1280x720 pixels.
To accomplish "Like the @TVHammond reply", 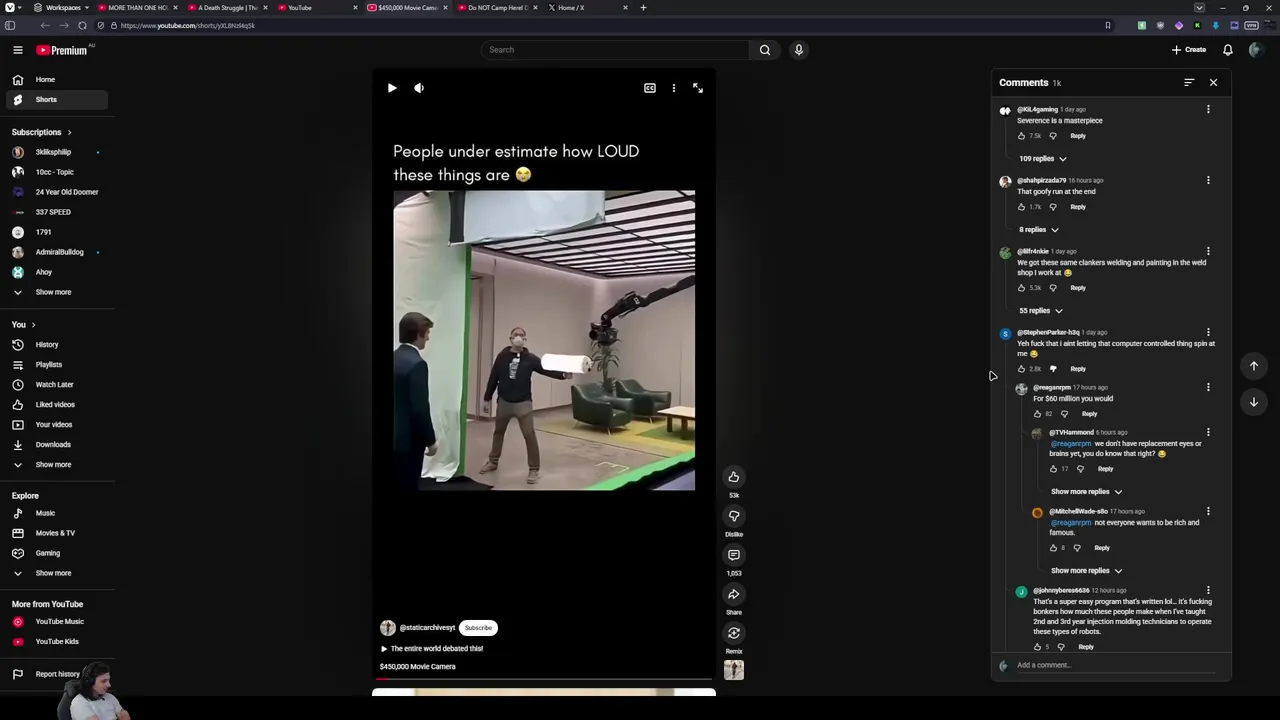I will point(1053,469).
